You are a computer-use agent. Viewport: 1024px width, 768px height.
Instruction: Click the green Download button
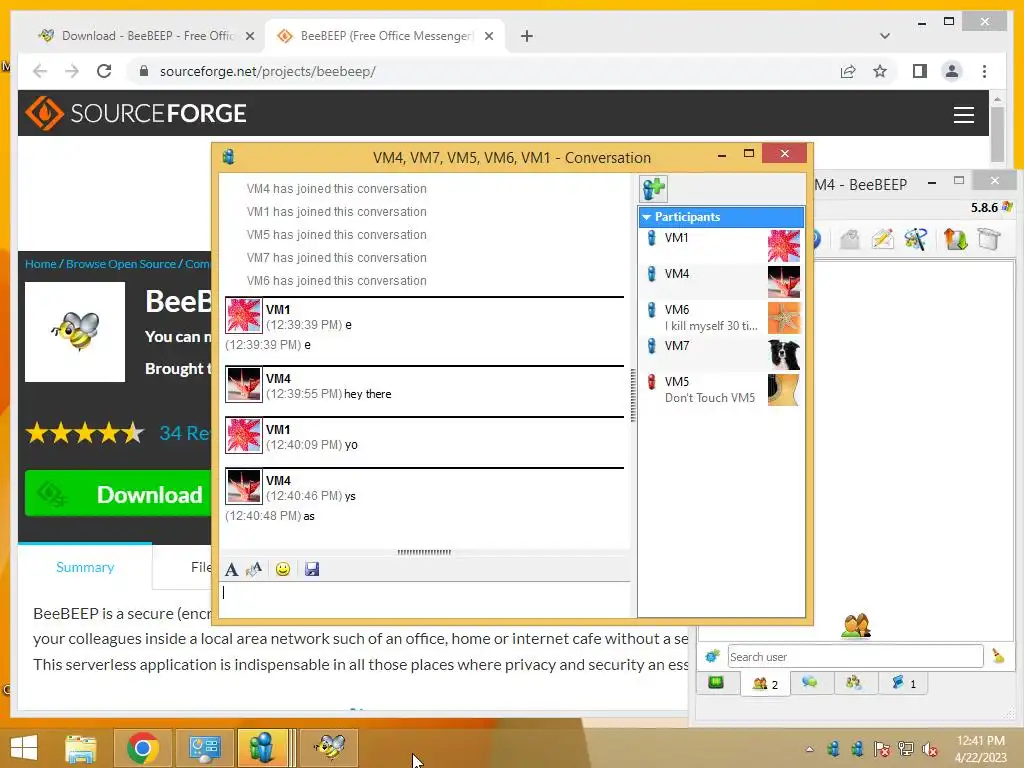[x=118, y=494]
